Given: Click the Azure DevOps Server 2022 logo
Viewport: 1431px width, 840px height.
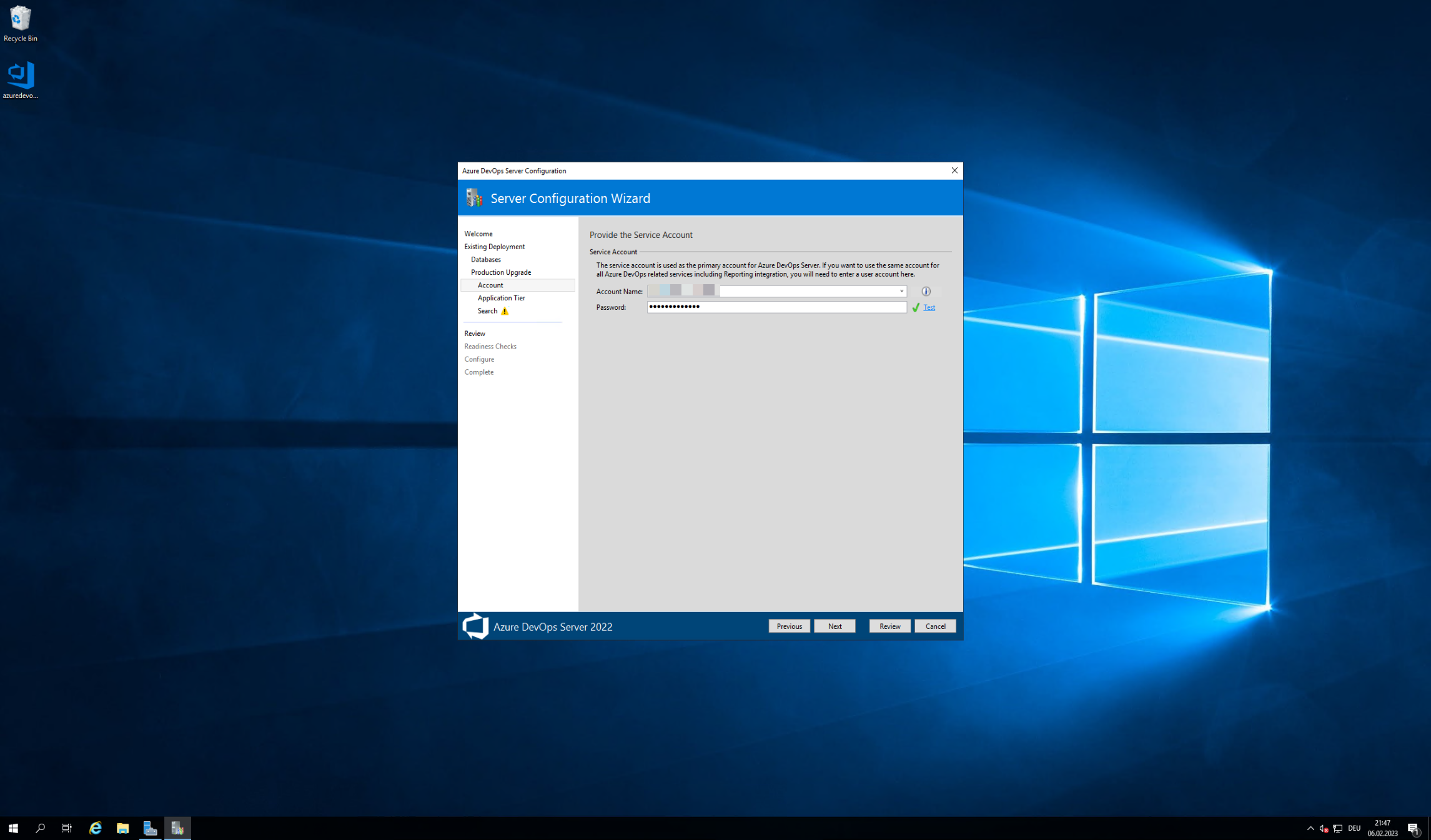Looking at the screenshot, I should click(475, 626).
